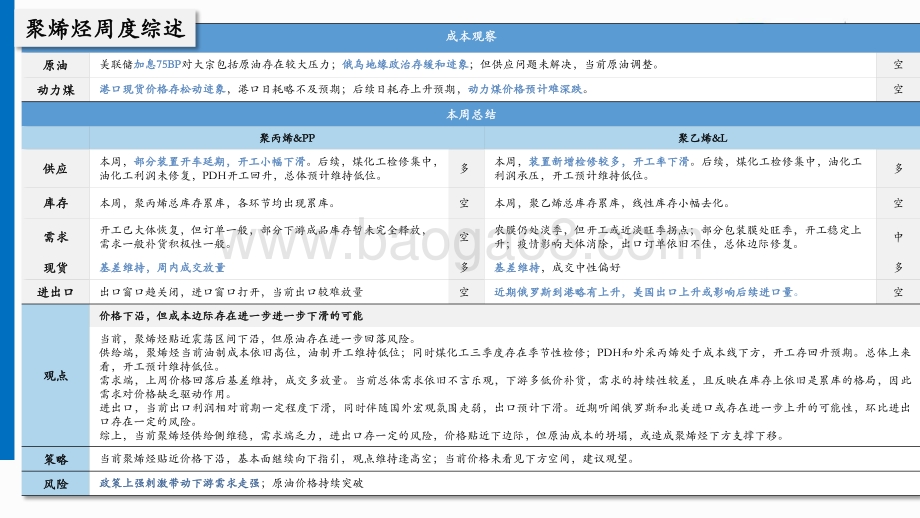Select the blue text 加息75BP
Viewport: 920px width, 518px height.
click(157, 65)
